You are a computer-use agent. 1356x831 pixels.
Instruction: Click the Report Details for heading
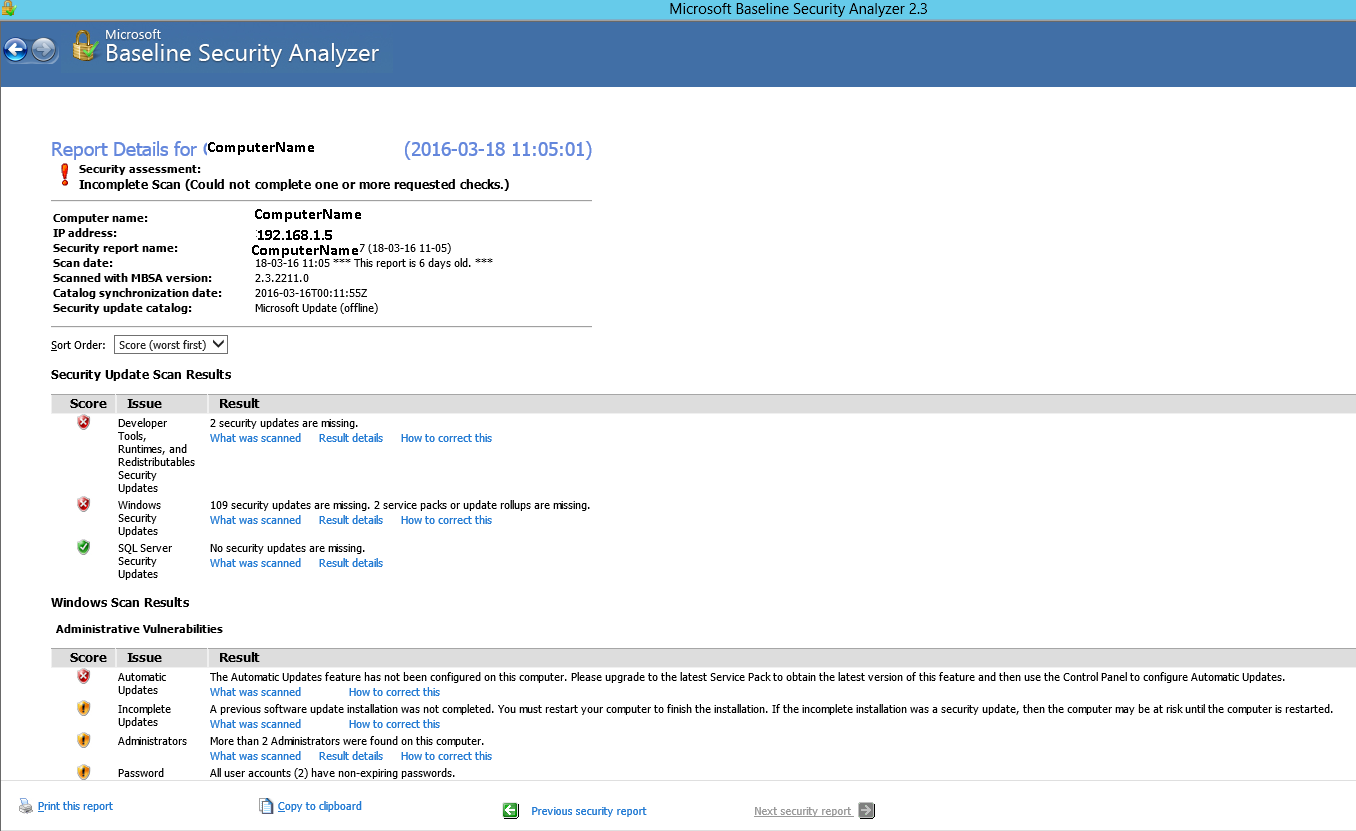124,149
